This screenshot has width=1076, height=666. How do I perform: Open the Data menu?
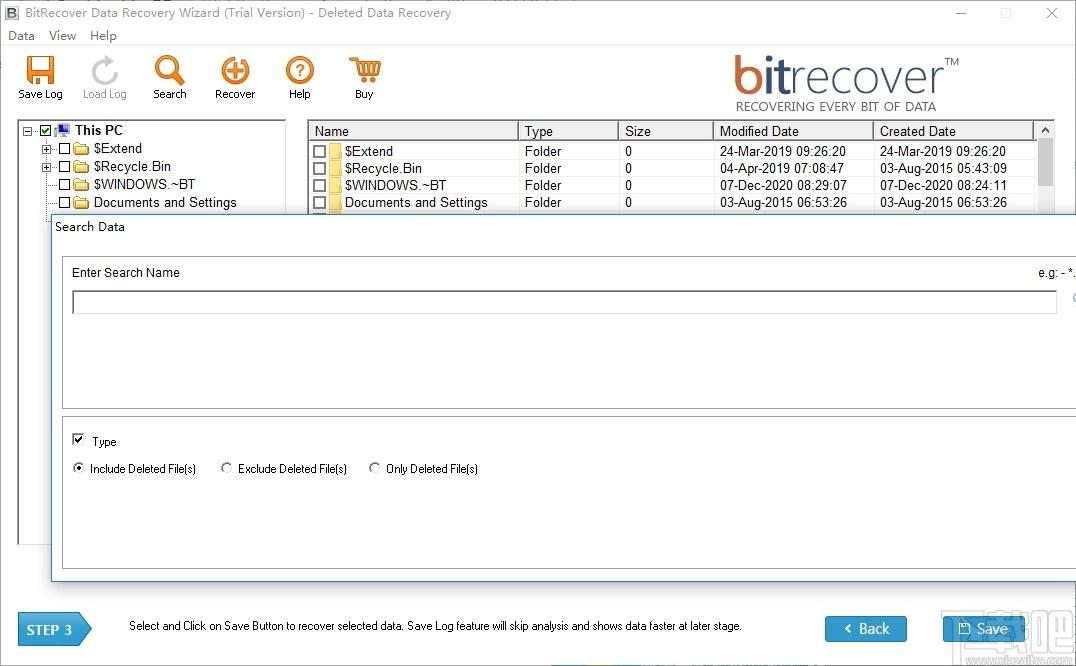(x=21, y=36)
